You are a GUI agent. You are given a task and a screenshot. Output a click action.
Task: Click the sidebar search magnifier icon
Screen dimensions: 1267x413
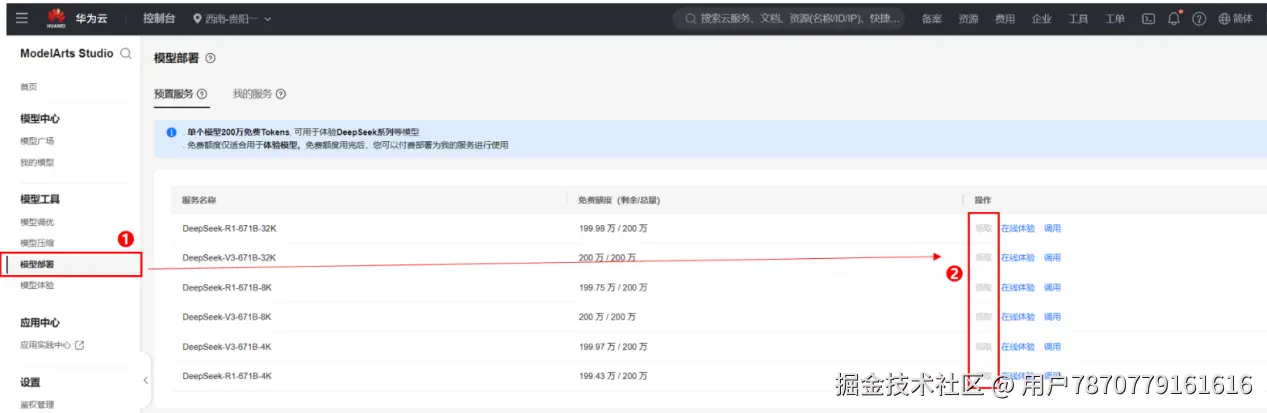tap(125, 54)
